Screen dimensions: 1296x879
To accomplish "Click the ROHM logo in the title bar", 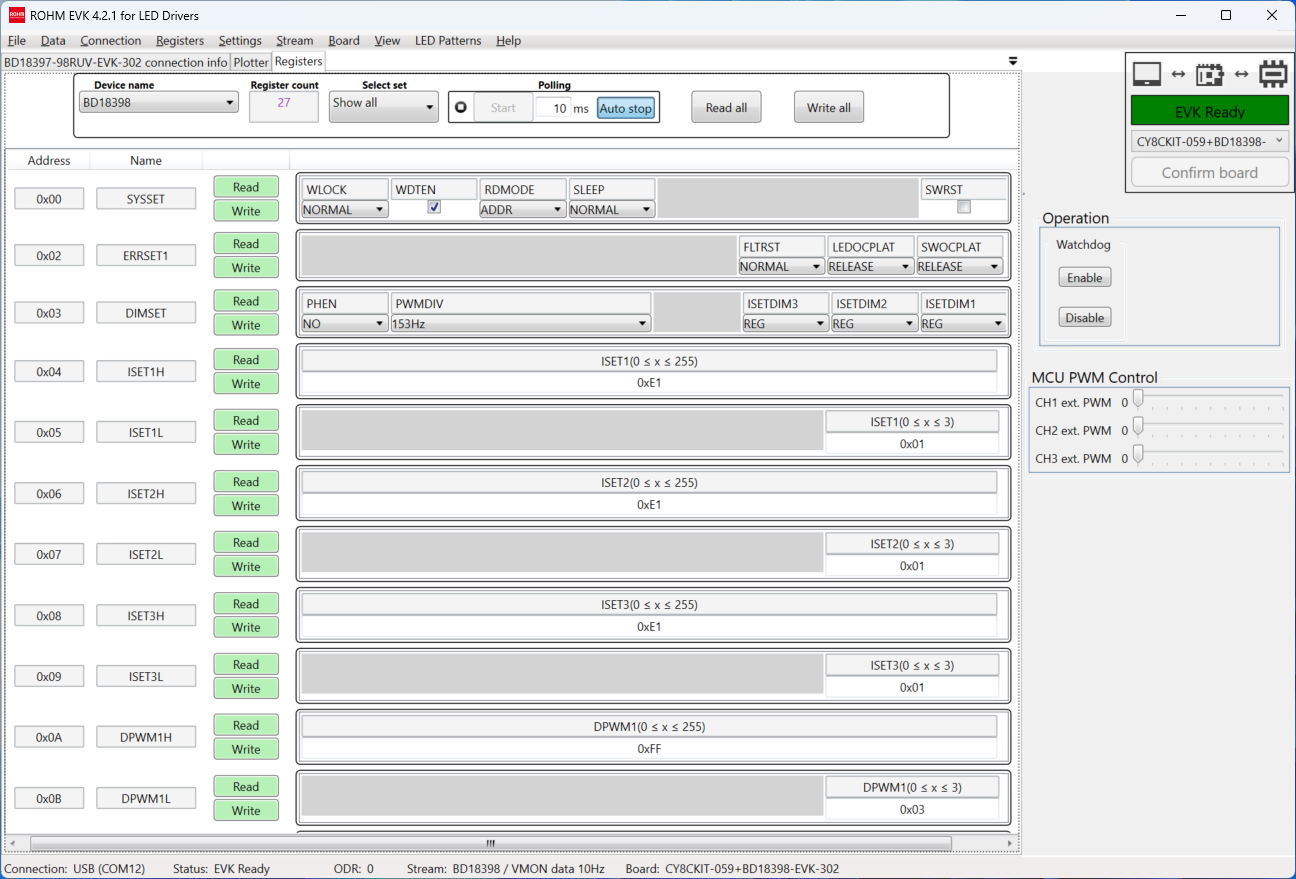I will [x=16, y=15].
